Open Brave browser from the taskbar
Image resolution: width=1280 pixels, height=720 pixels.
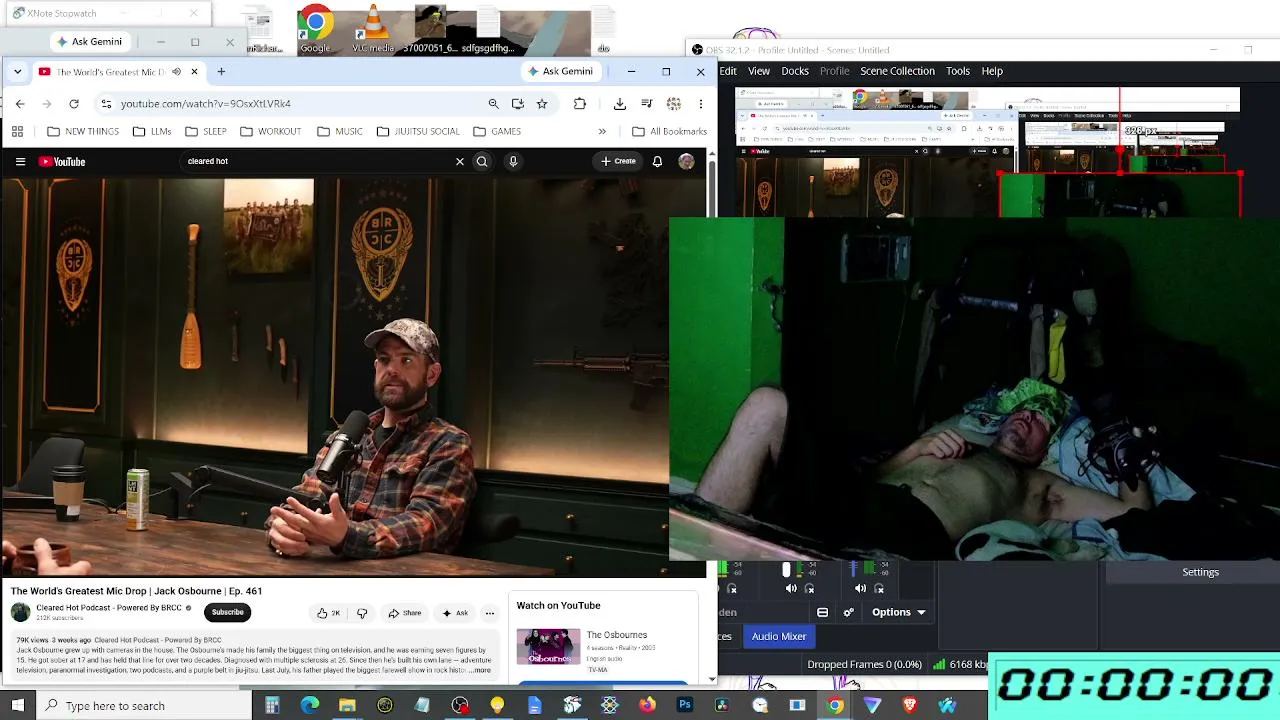click(x=910, y=706)
